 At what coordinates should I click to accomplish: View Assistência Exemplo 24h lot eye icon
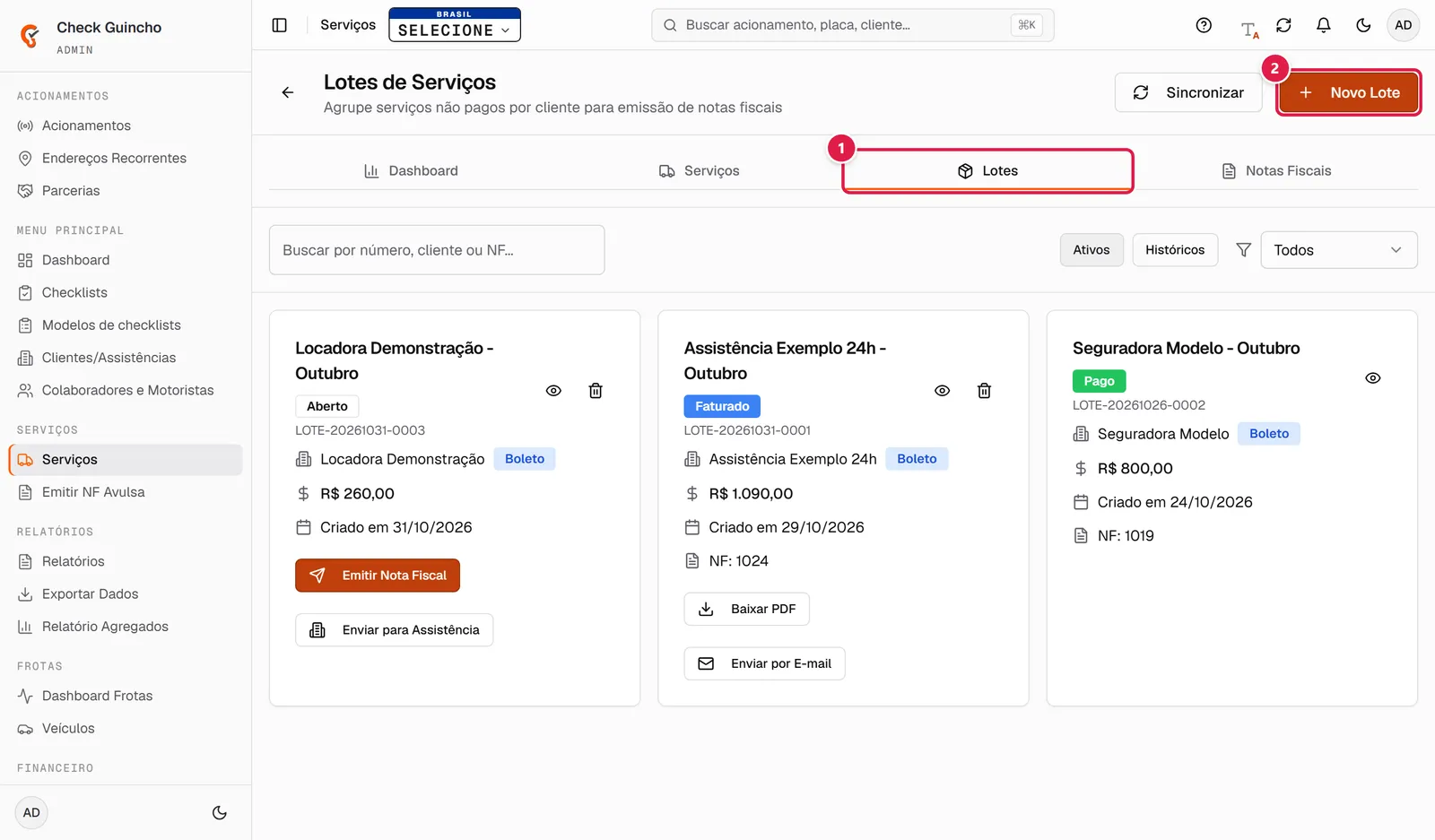(942, 391)
